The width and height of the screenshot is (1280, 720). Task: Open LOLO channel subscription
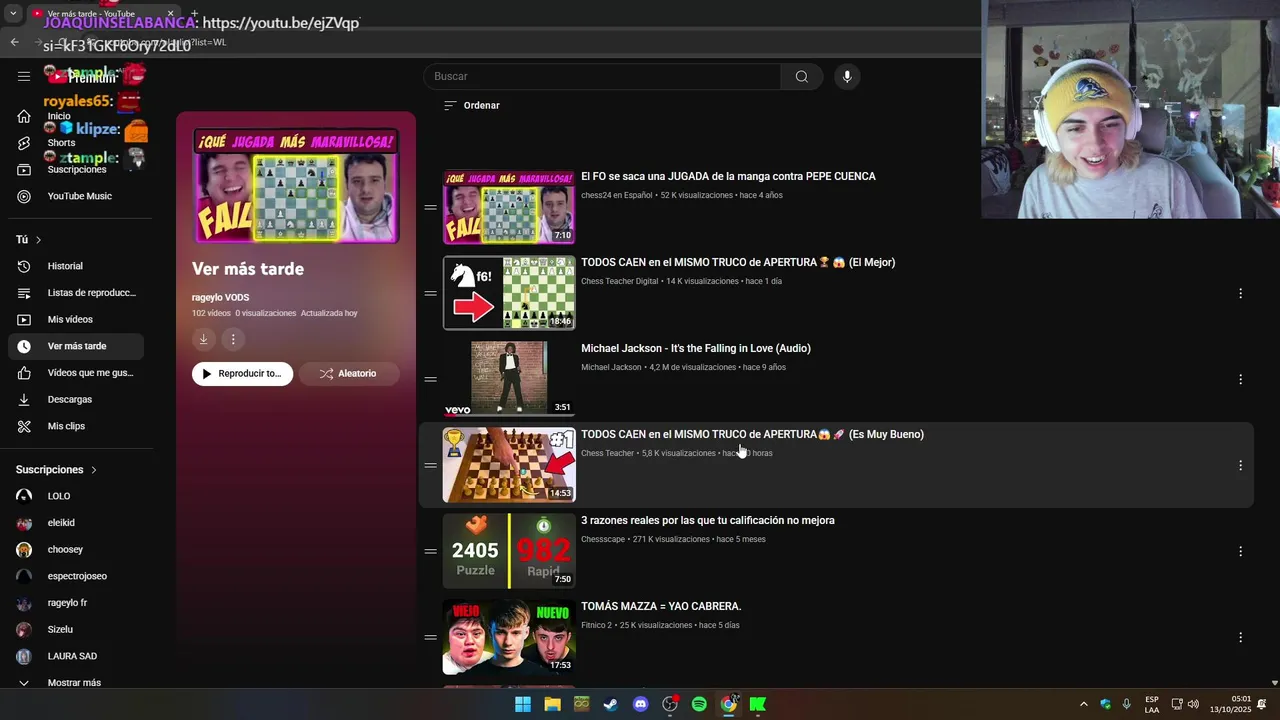pos(75,496)
